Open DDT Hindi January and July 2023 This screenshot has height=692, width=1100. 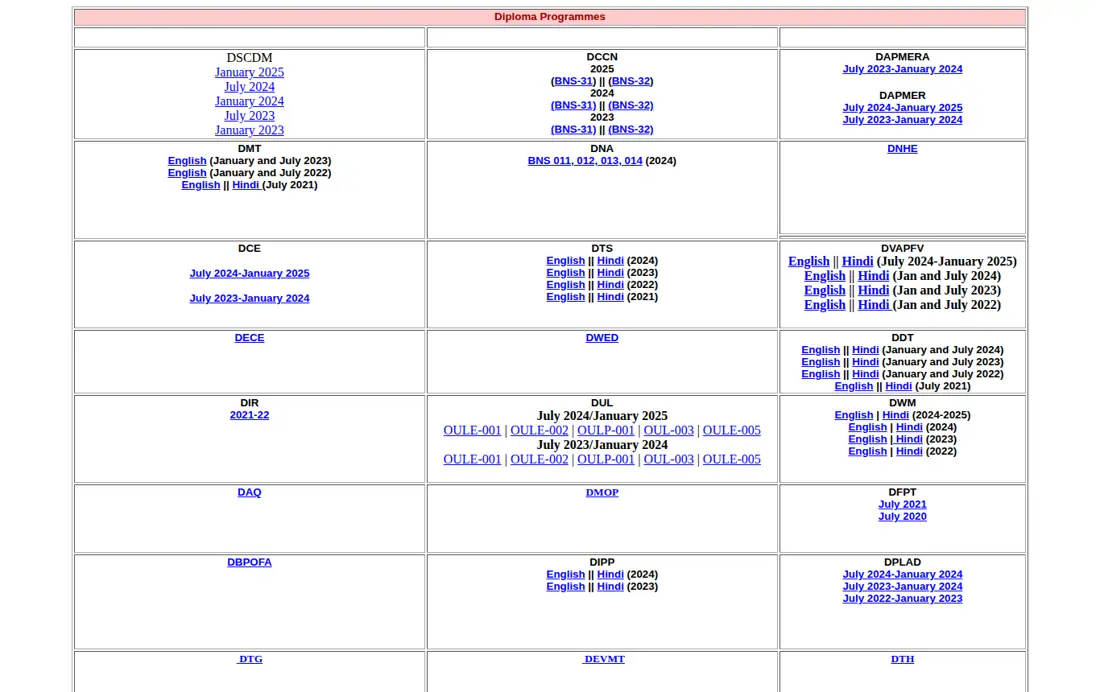click(865, 361)
